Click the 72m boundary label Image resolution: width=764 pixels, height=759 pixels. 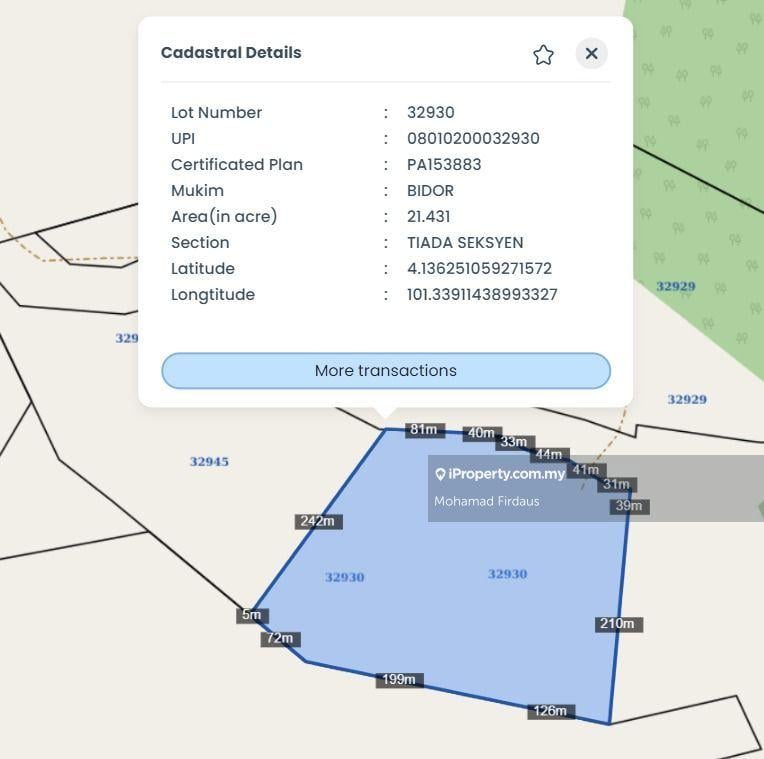click(279, 638)
